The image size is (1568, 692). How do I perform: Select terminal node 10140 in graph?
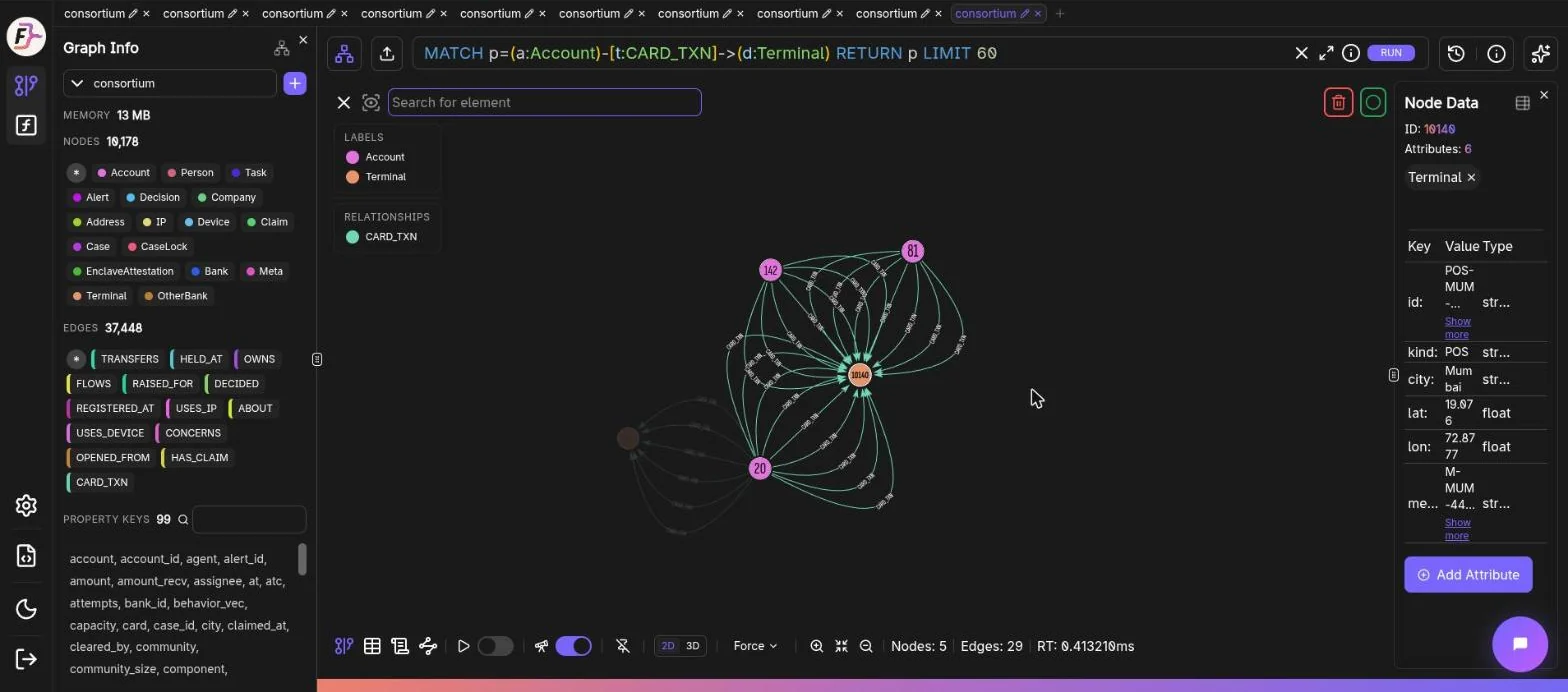coord(860,375)
